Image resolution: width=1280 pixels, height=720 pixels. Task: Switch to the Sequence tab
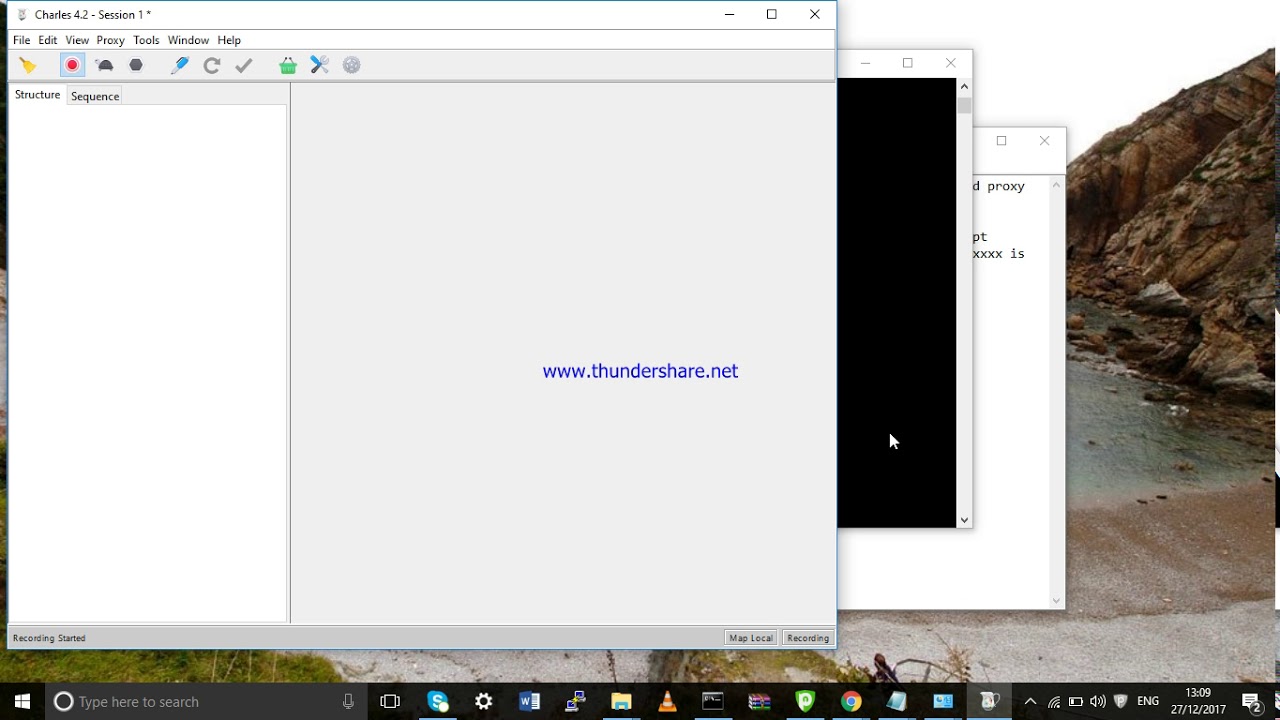[95, 96]
